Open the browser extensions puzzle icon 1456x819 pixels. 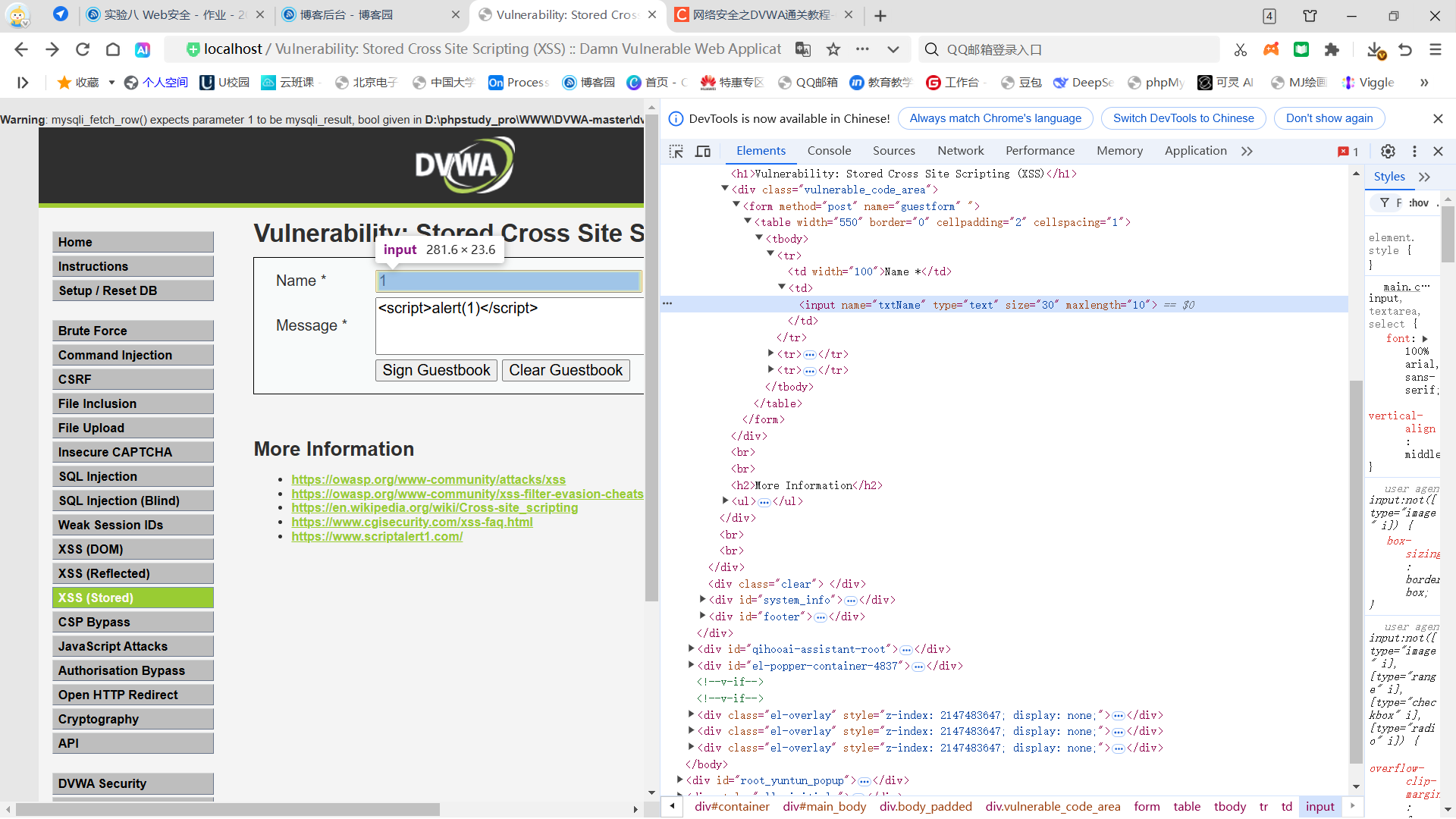coord(1332,49)
